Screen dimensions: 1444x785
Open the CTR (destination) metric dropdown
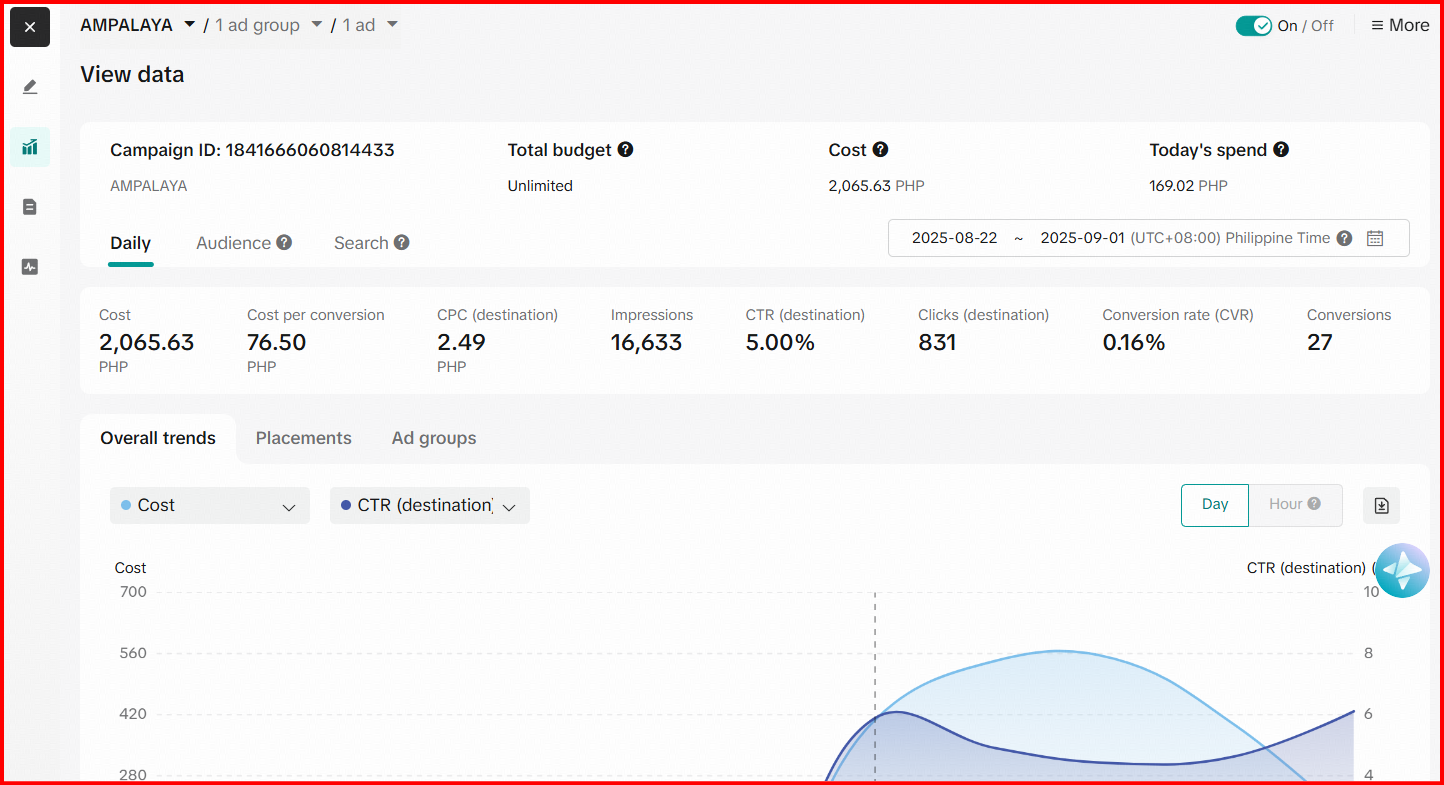tap(429, 506)
